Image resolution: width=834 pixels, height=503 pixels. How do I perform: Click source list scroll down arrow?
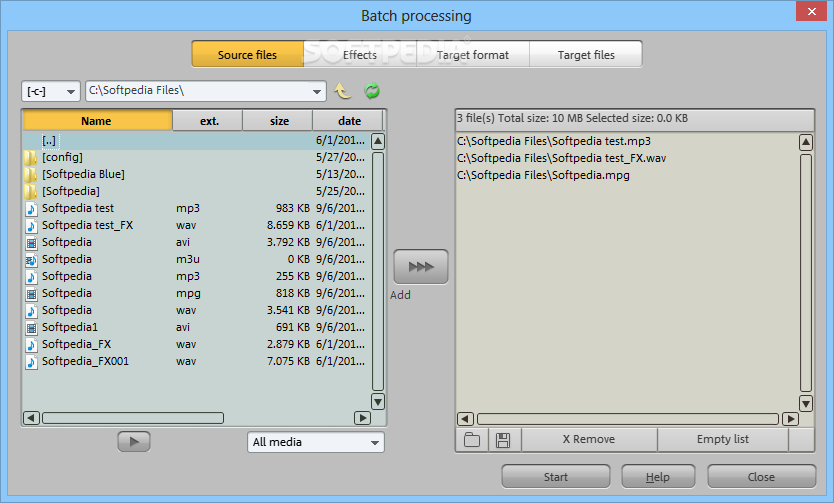378,401
